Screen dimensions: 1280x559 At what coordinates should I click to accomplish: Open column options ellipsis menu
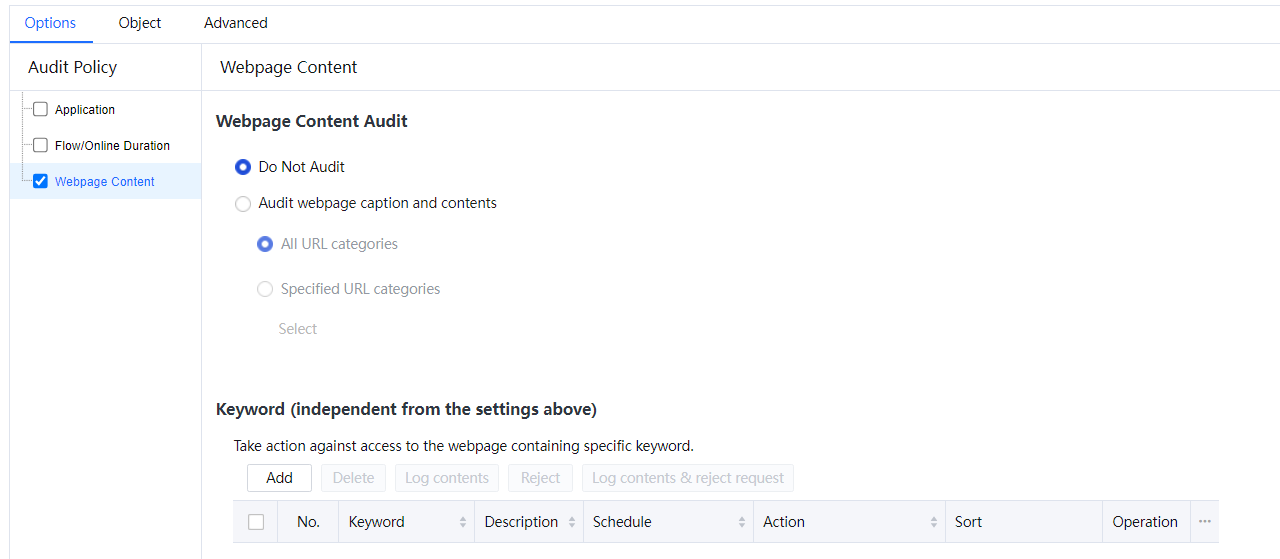point(1204,522)
